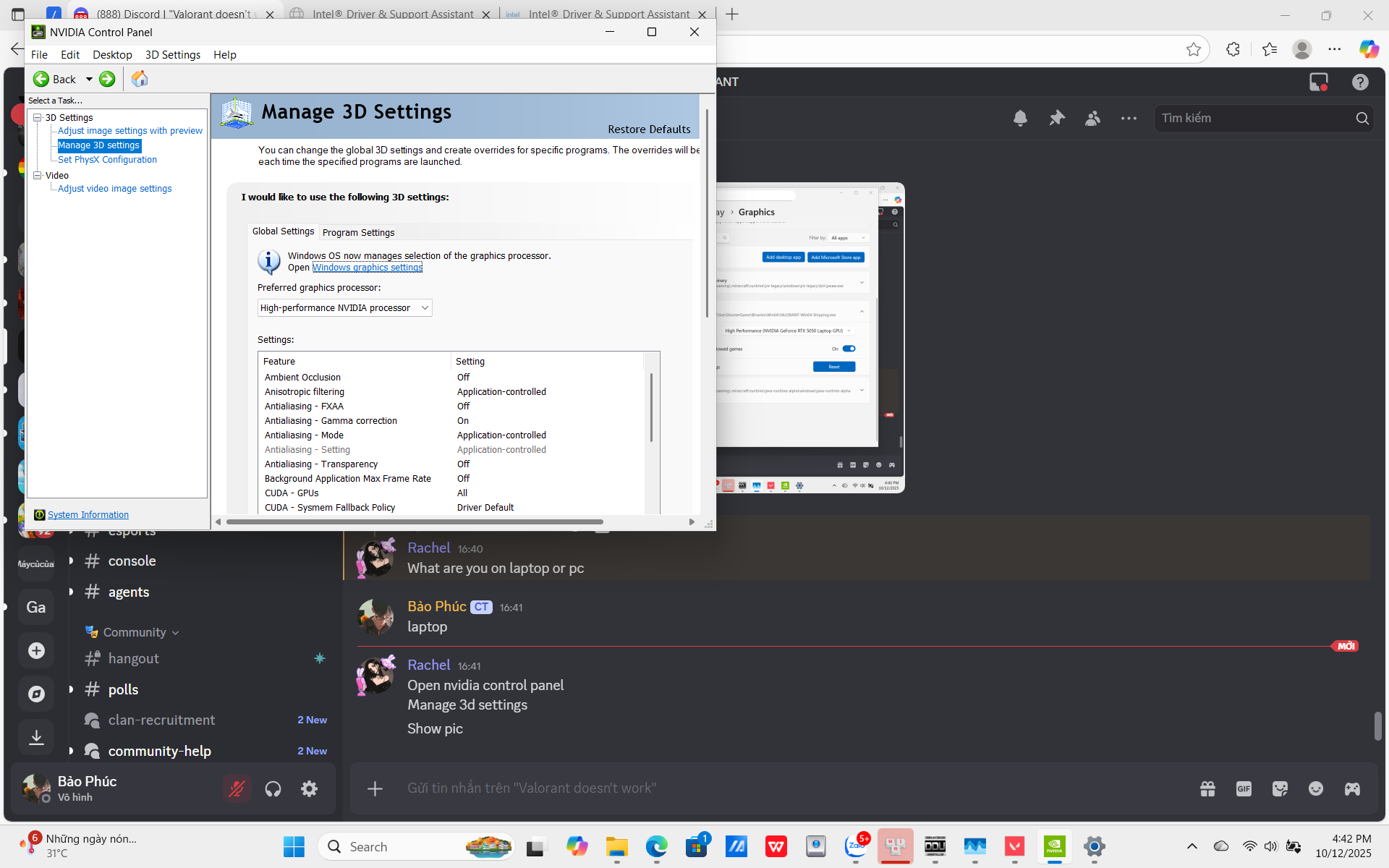Toggle the headphones deafen button
Viewport: 1389px width, 868px height.
point(273,788)
